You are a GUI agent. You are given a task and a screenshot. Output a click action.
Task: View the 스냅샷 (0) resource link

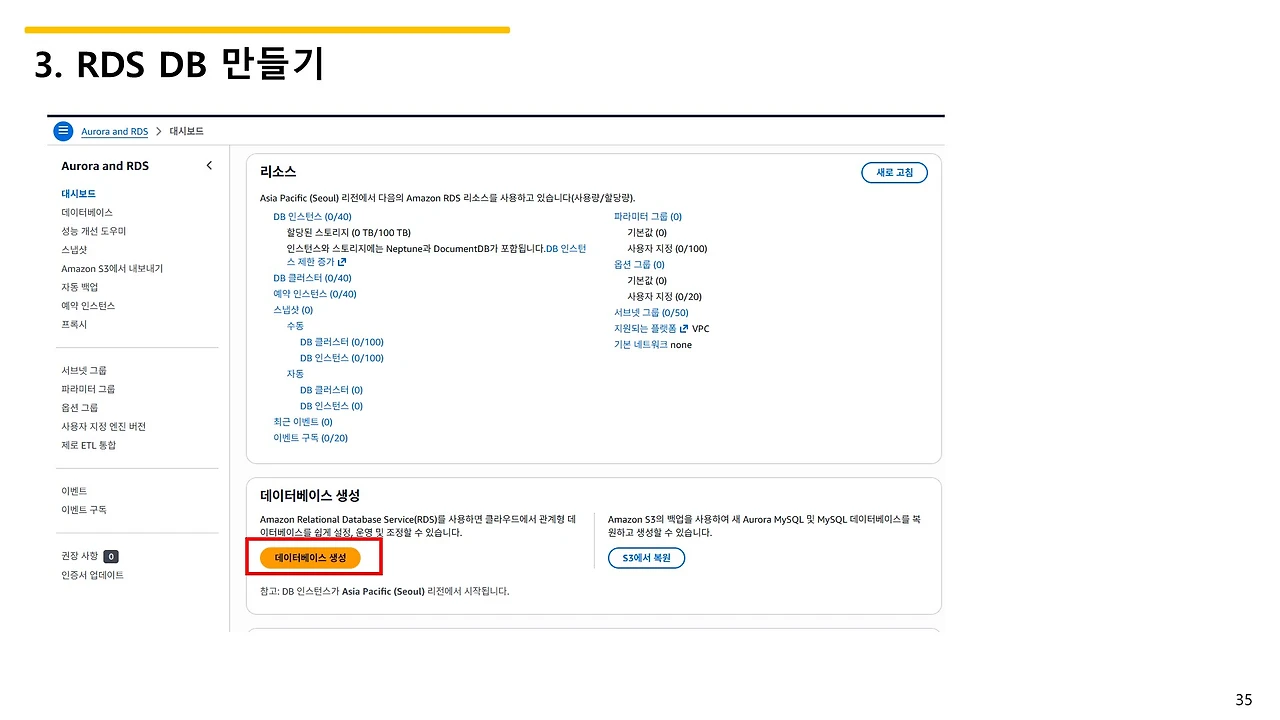(292, 309)
